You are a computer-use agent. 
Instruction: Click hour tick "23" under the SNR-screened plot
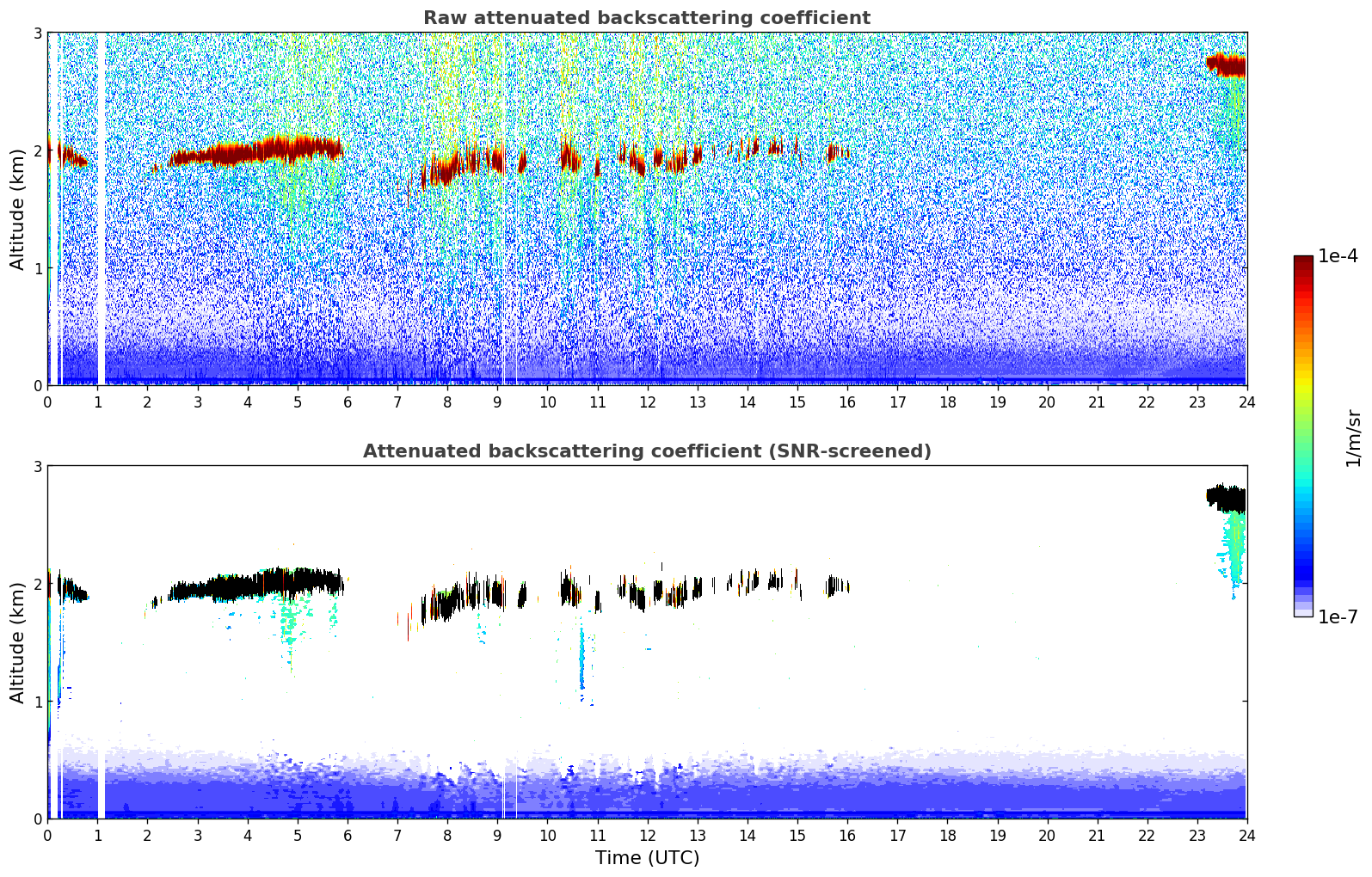tap(1197, 835)
